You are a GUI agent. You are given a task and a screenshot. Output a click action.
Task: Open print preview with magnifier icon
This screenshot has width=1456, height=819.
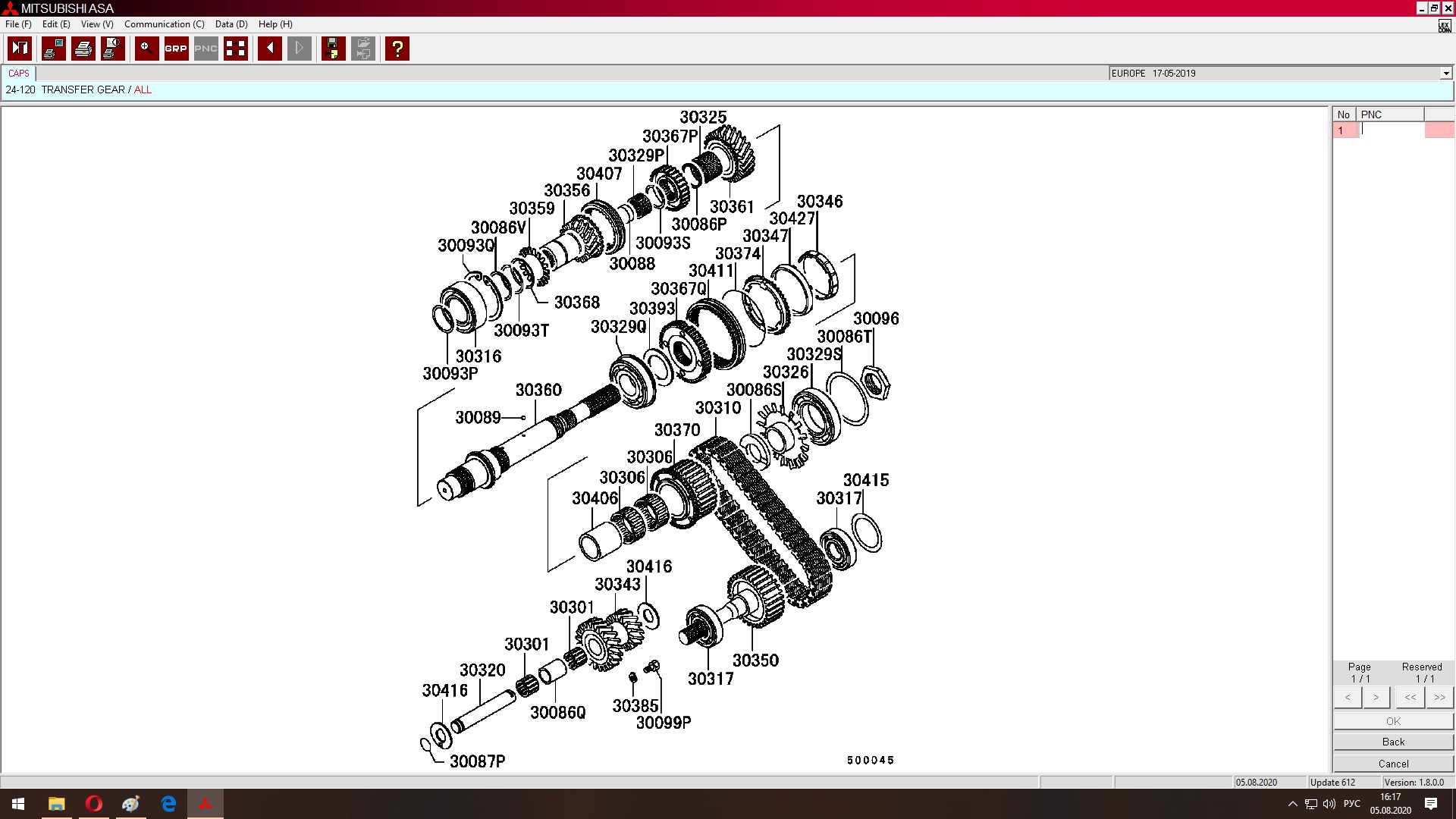click(x=113, y=49)
